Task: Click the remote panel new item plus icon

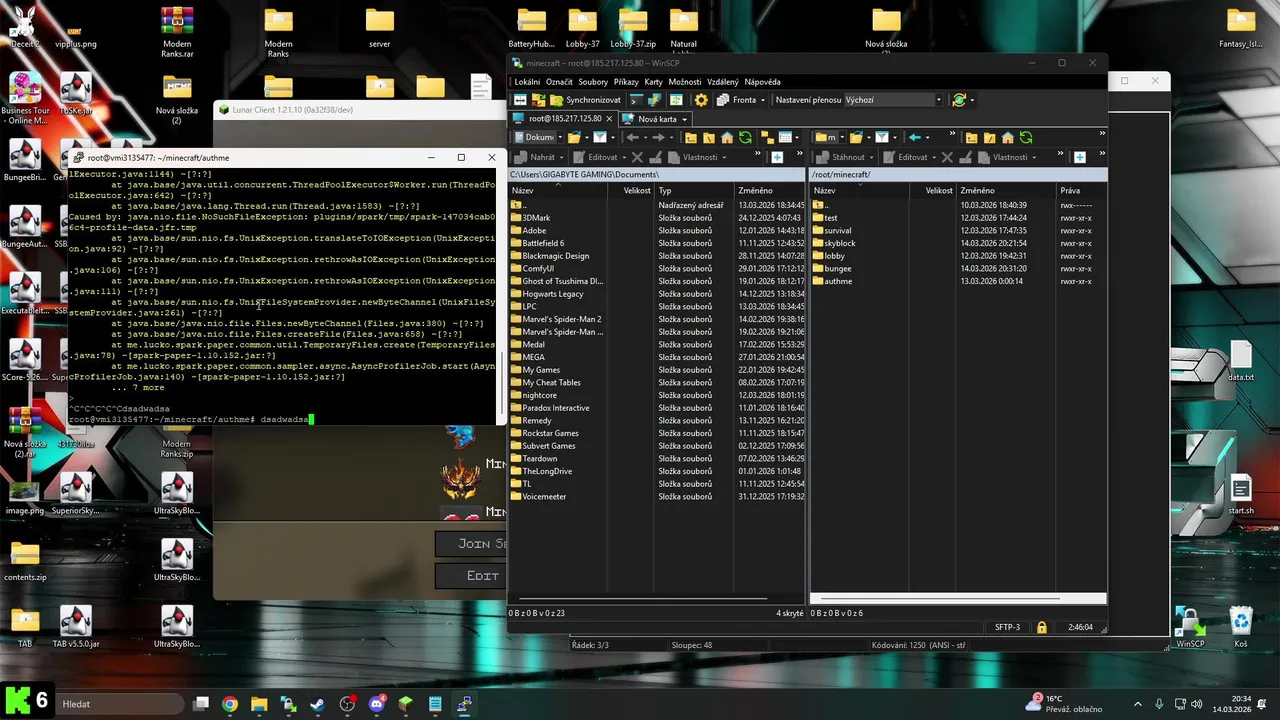Action: click(x=1080, y=157)
